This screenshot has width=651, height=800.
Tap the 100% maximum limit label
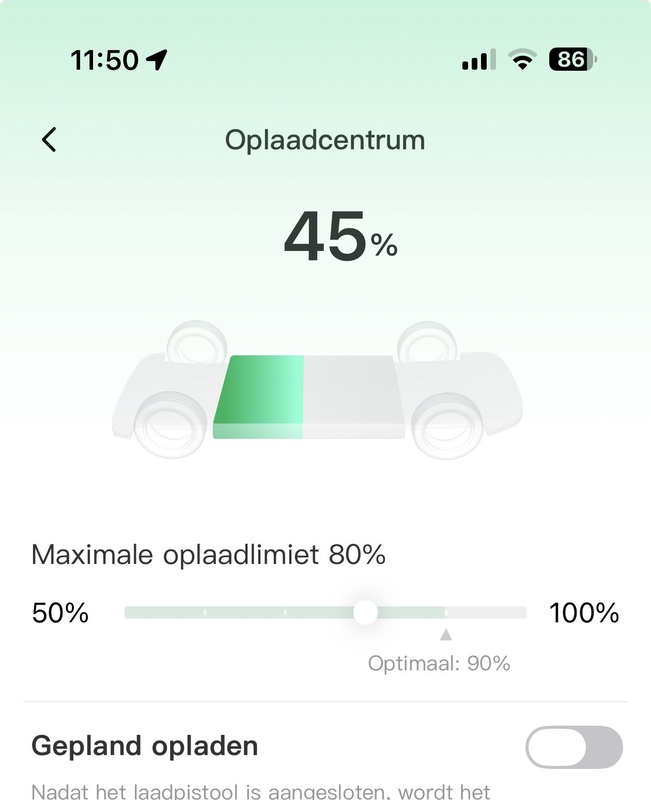click(584, 613)
